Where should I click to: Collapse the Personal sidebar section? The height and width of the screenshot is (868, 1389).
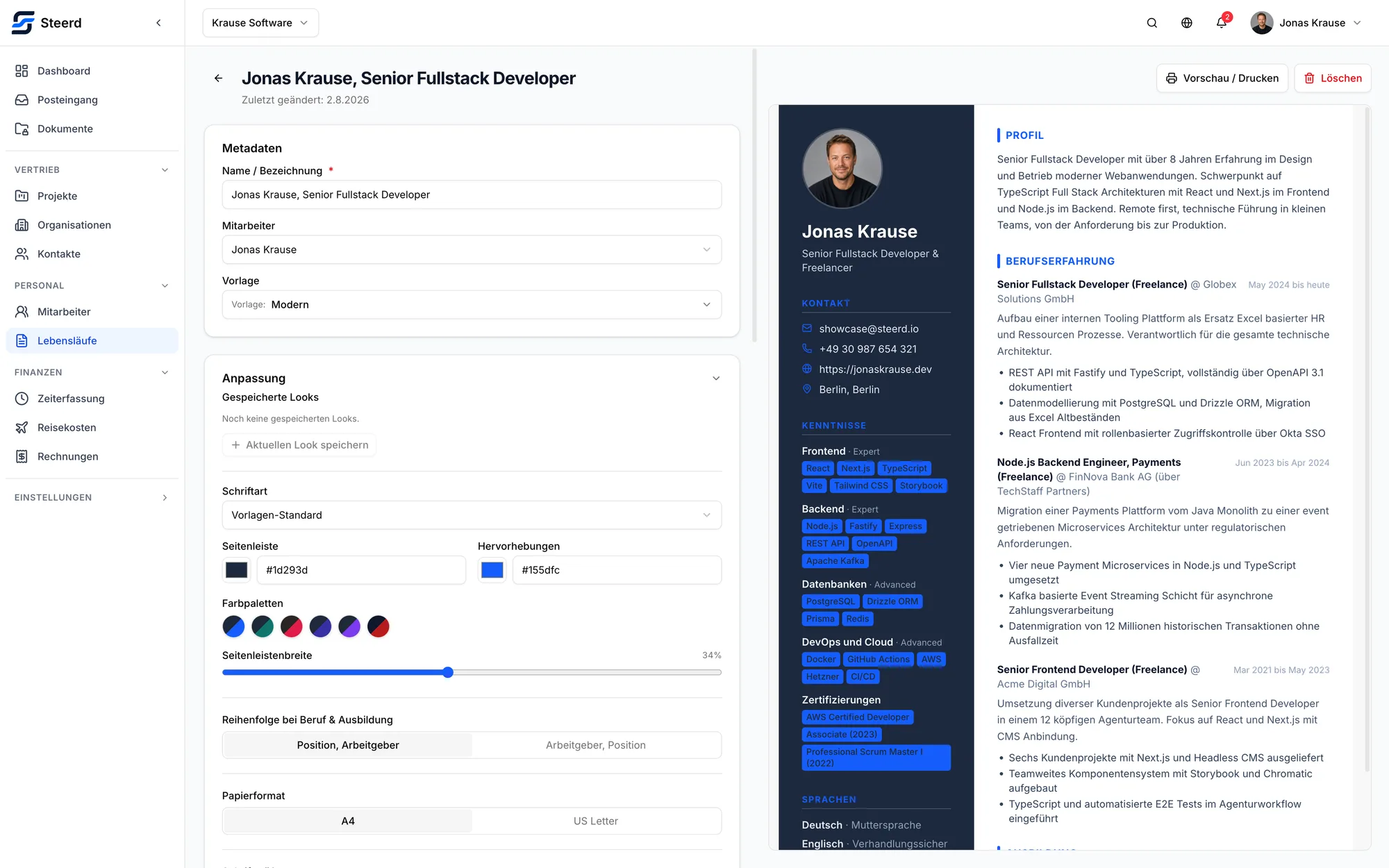165,285
